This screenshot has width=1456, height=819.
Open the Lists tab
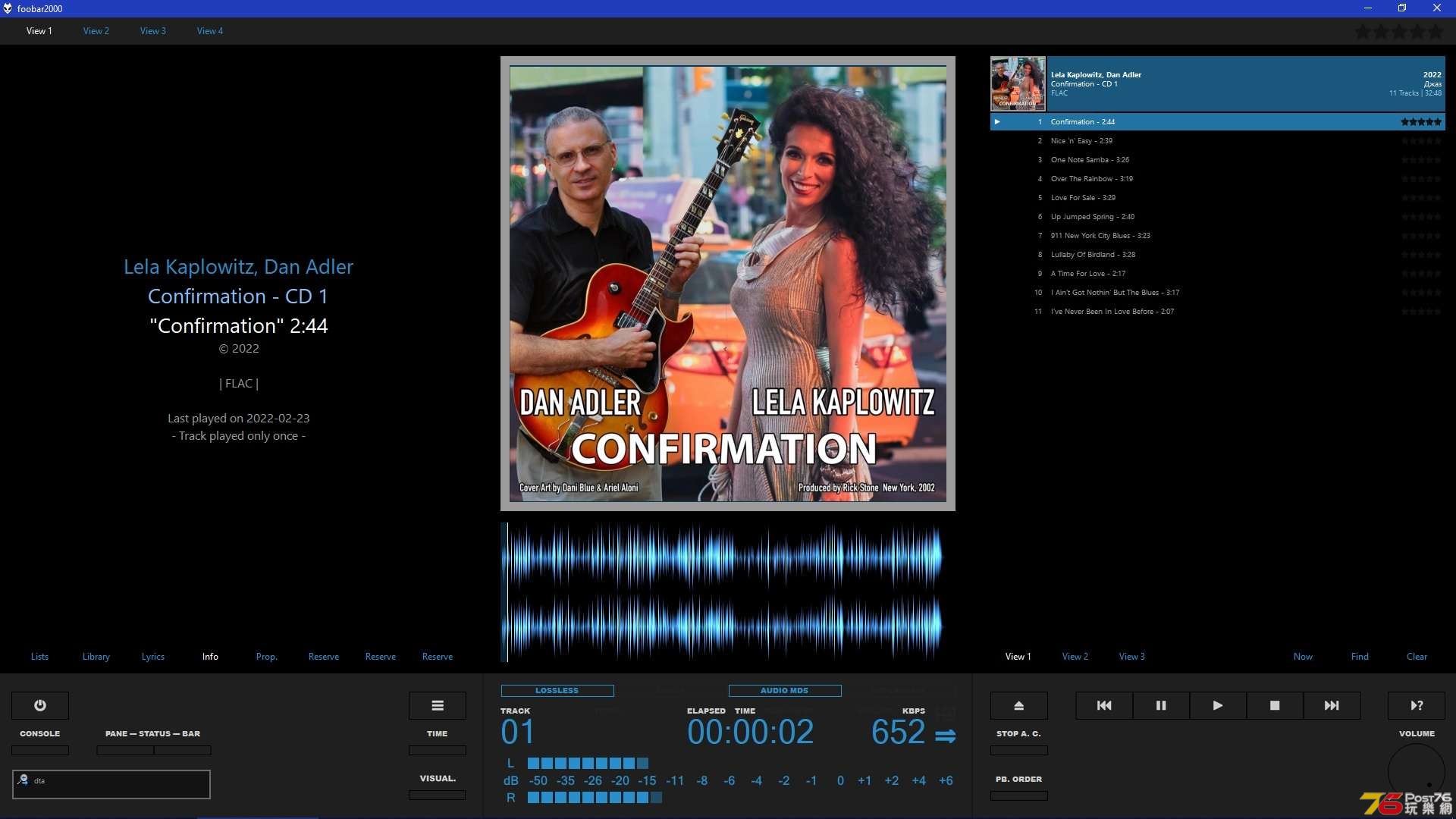point(39,657)
